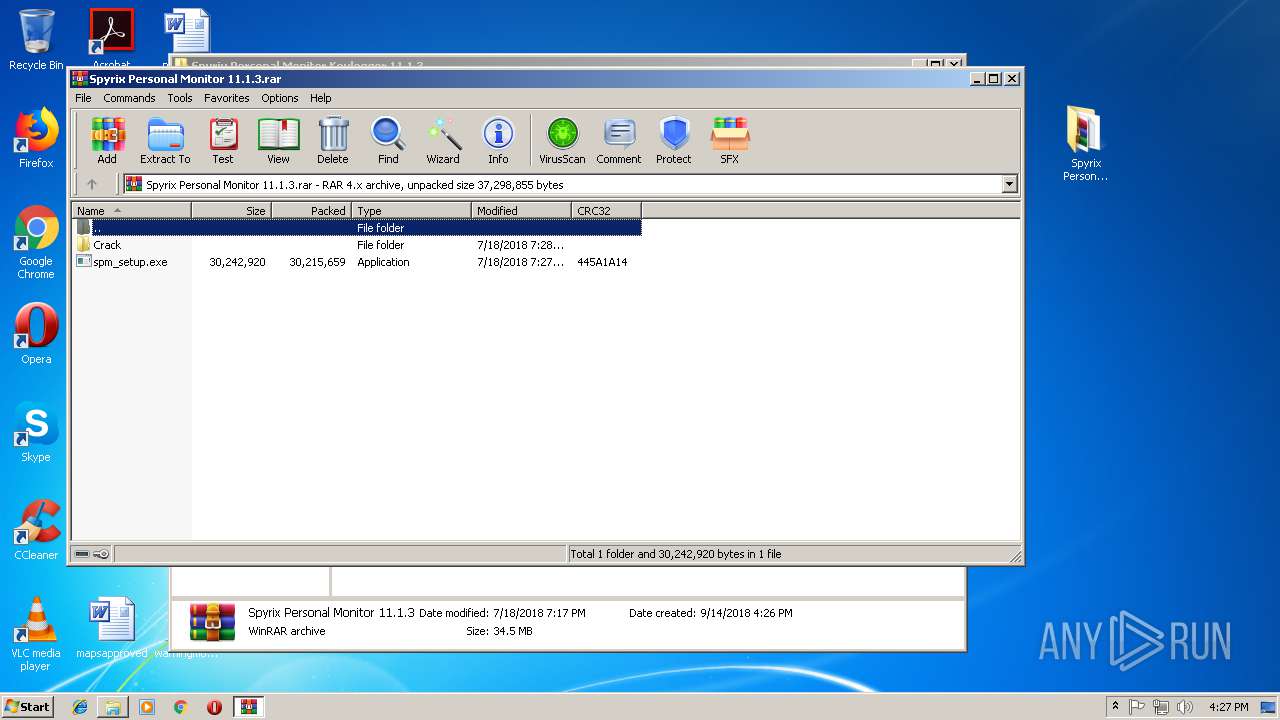Screen dimensions: 1280x720
Task: Open mapsapproved Word document on desktop
Action: (111, 629)
